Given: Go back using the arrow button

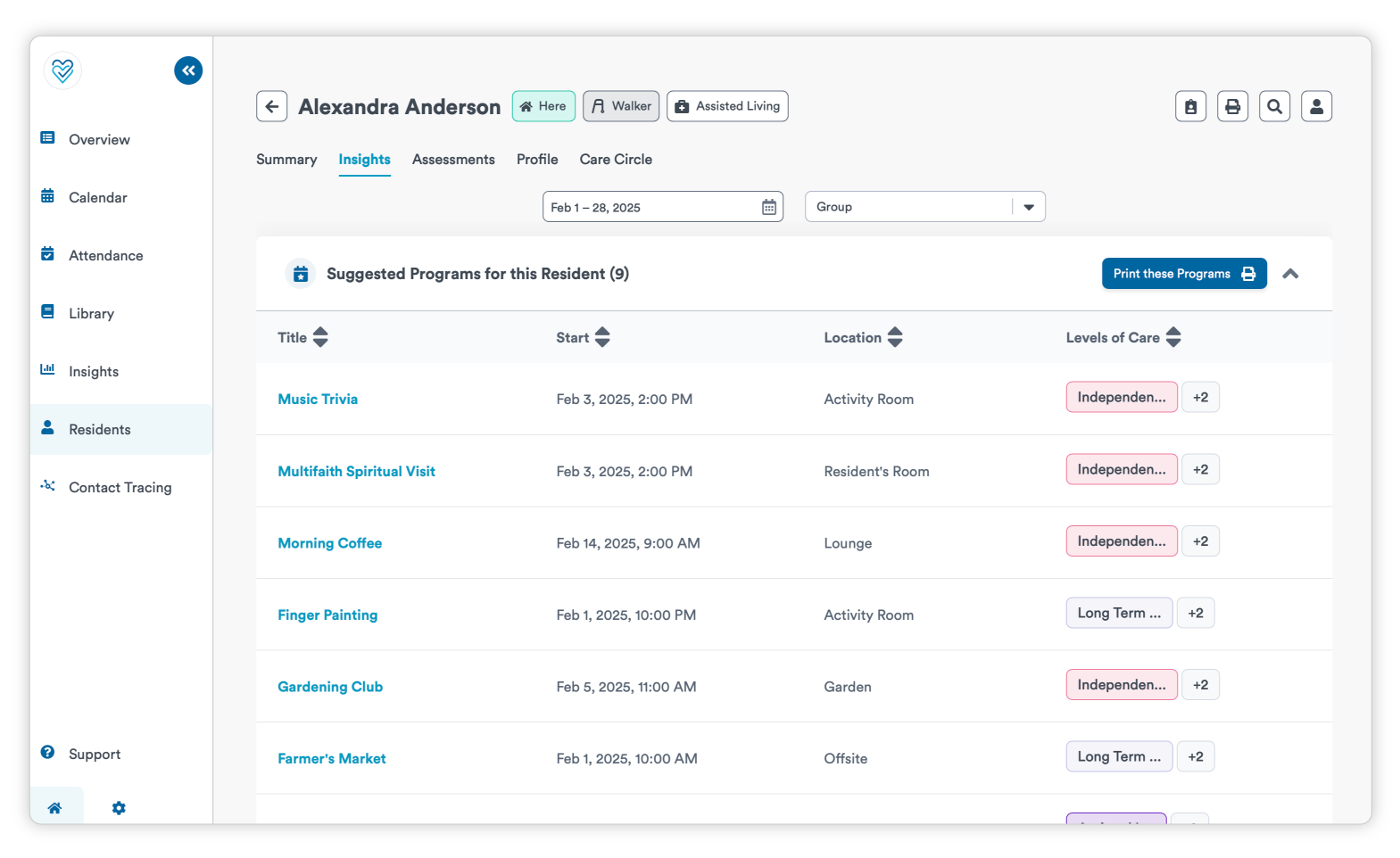Looking at the screenshot, I should click(x=272, y=106).
